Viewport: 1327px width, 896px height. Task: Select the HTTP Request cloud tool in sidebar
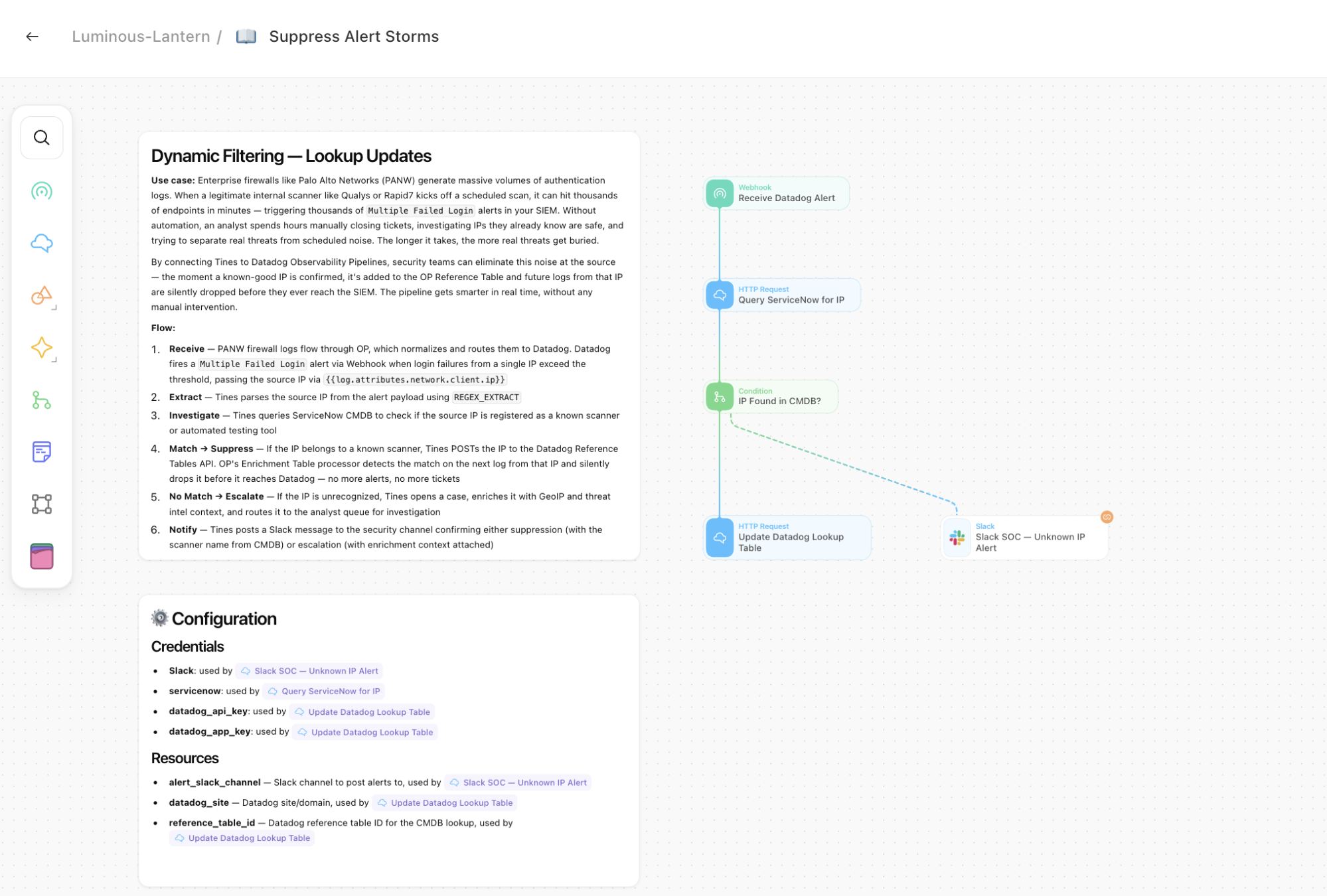(x=42, y=243)
